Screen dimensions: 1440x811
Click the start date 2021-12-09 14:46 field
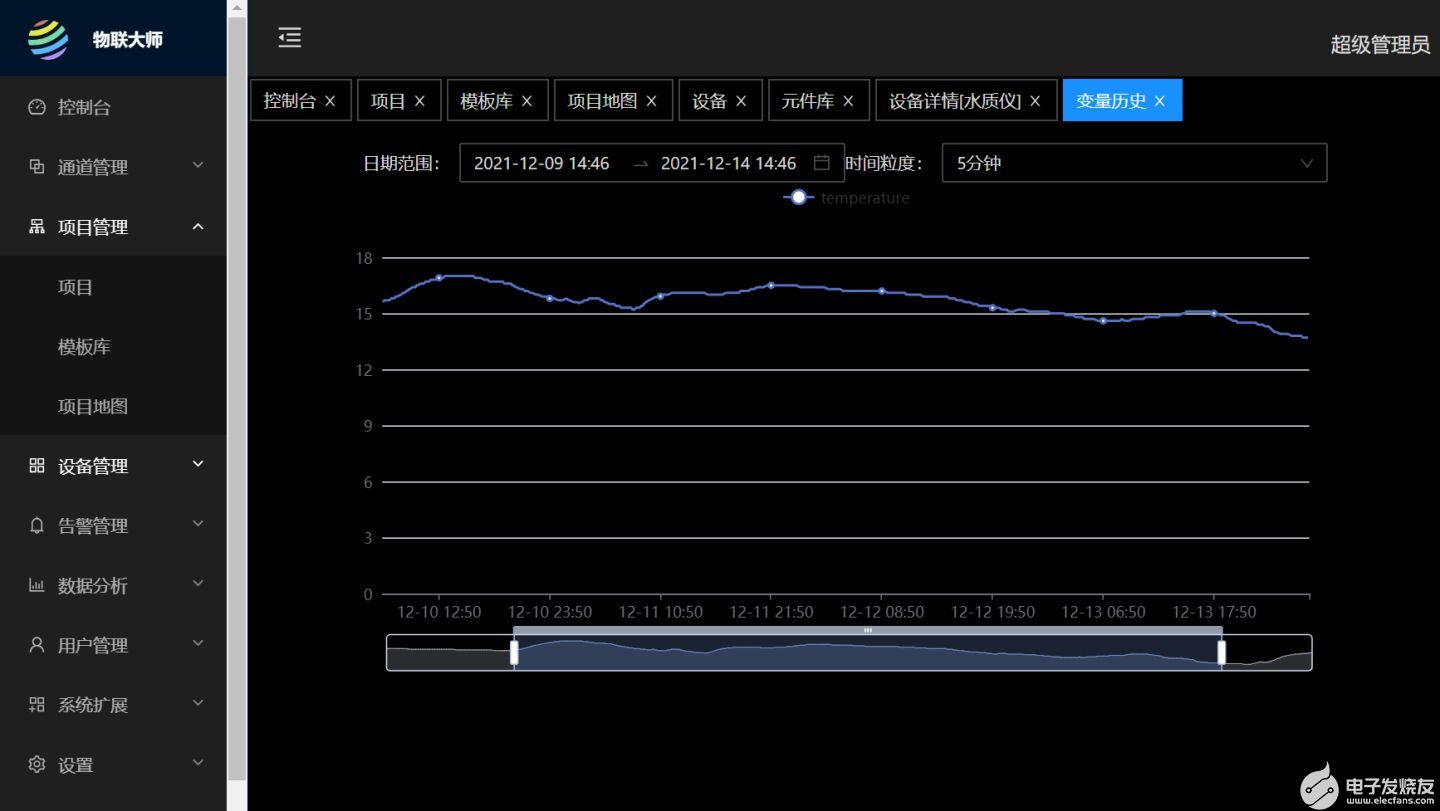[x=541, y=163]
